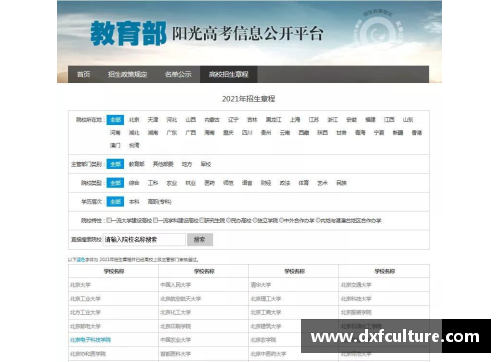Open 北京大学 in the school table

[x=80, y=285]
